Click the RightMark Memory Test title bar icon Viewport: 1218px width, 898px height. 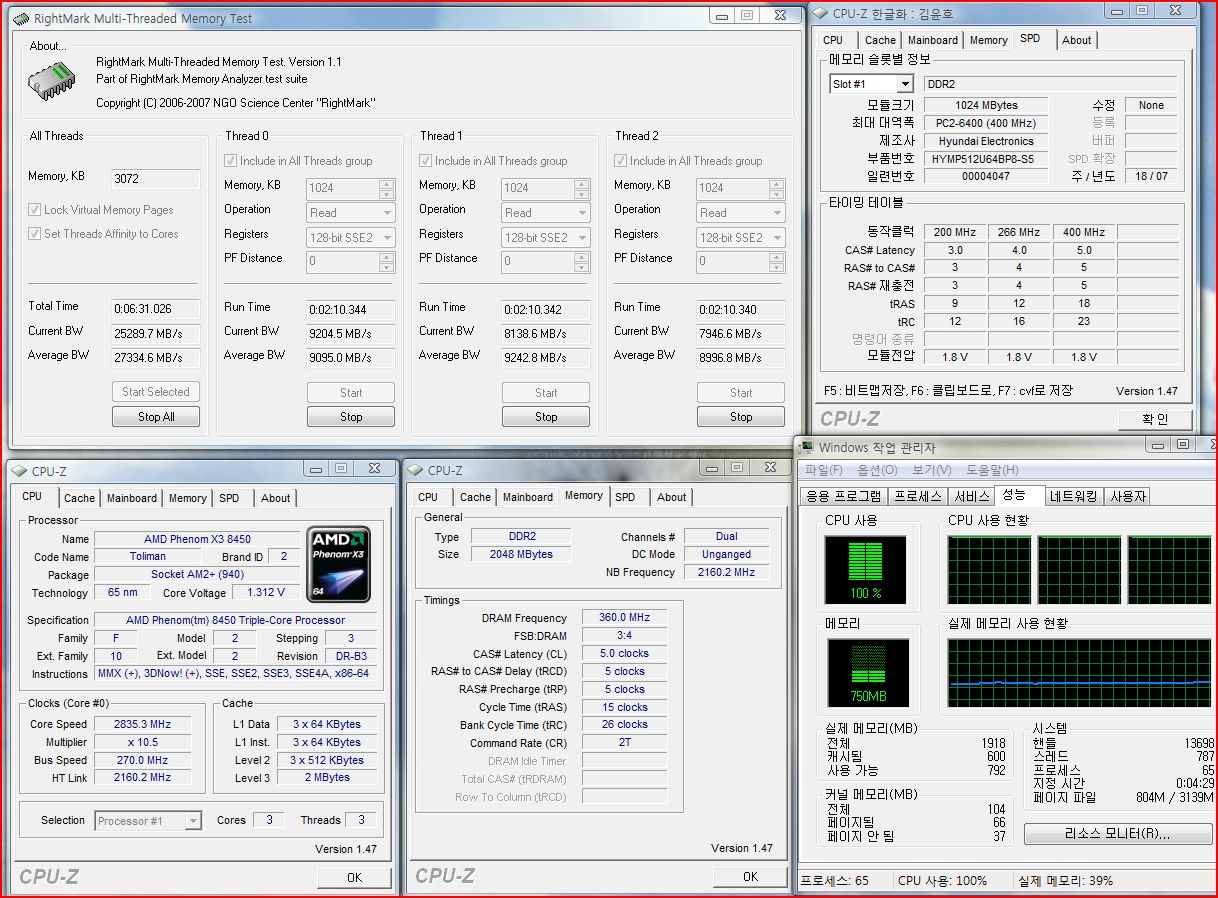coord(23,18)
